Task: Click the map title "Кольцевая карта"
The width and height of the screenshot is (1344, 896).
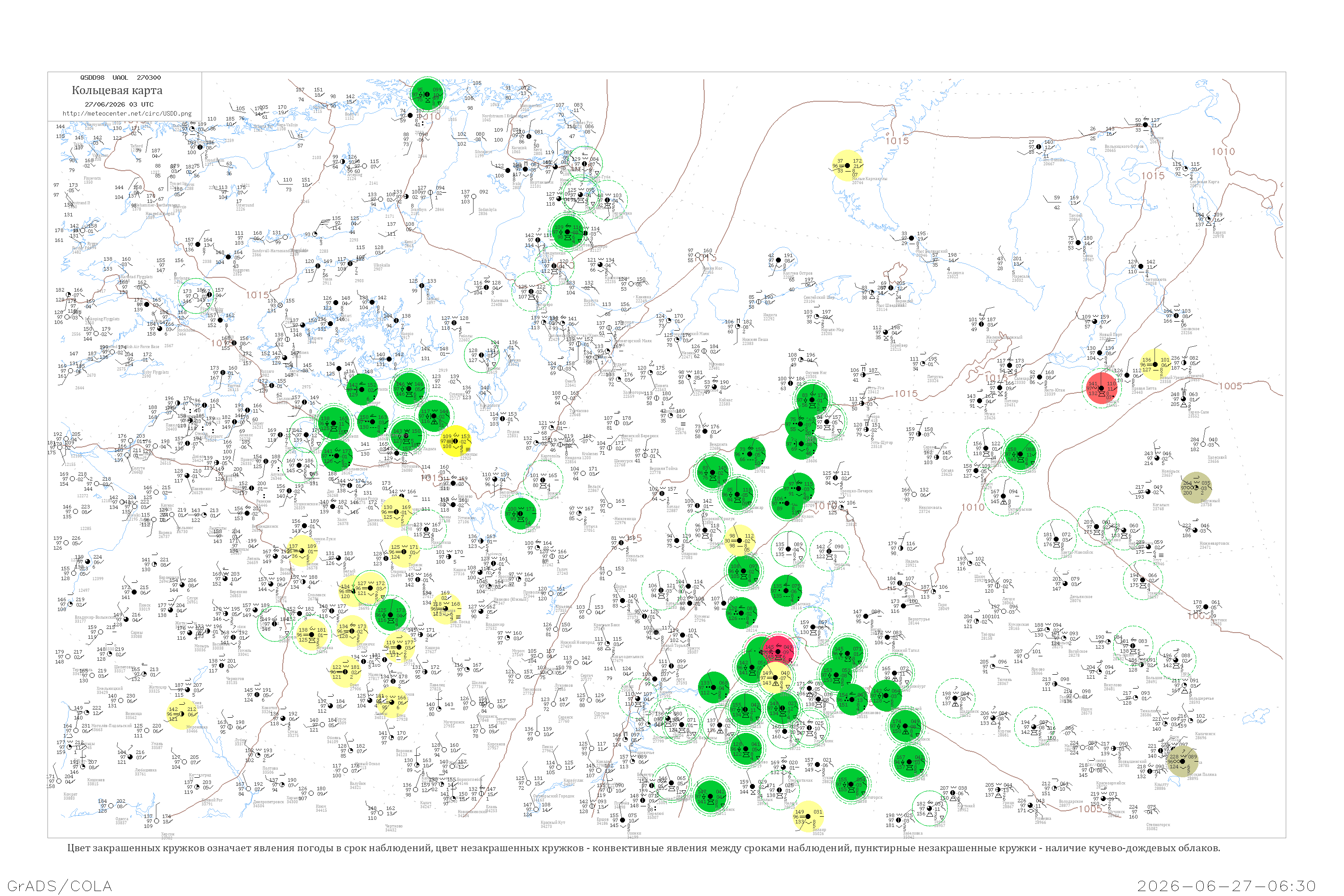Action: coord(117,90)
